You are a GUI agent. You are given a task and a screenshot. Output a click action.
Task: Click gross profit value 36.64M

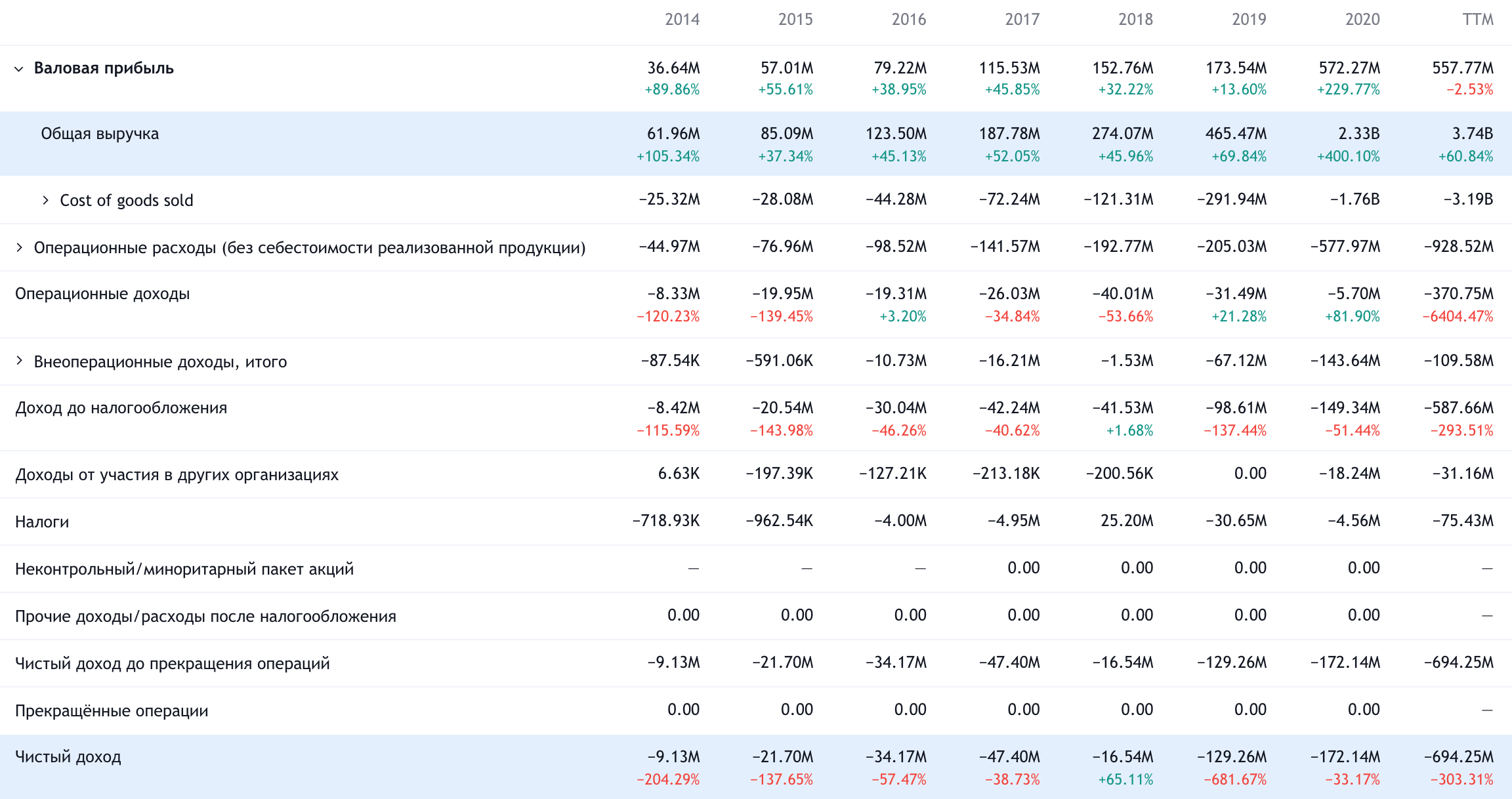point(673,68)
